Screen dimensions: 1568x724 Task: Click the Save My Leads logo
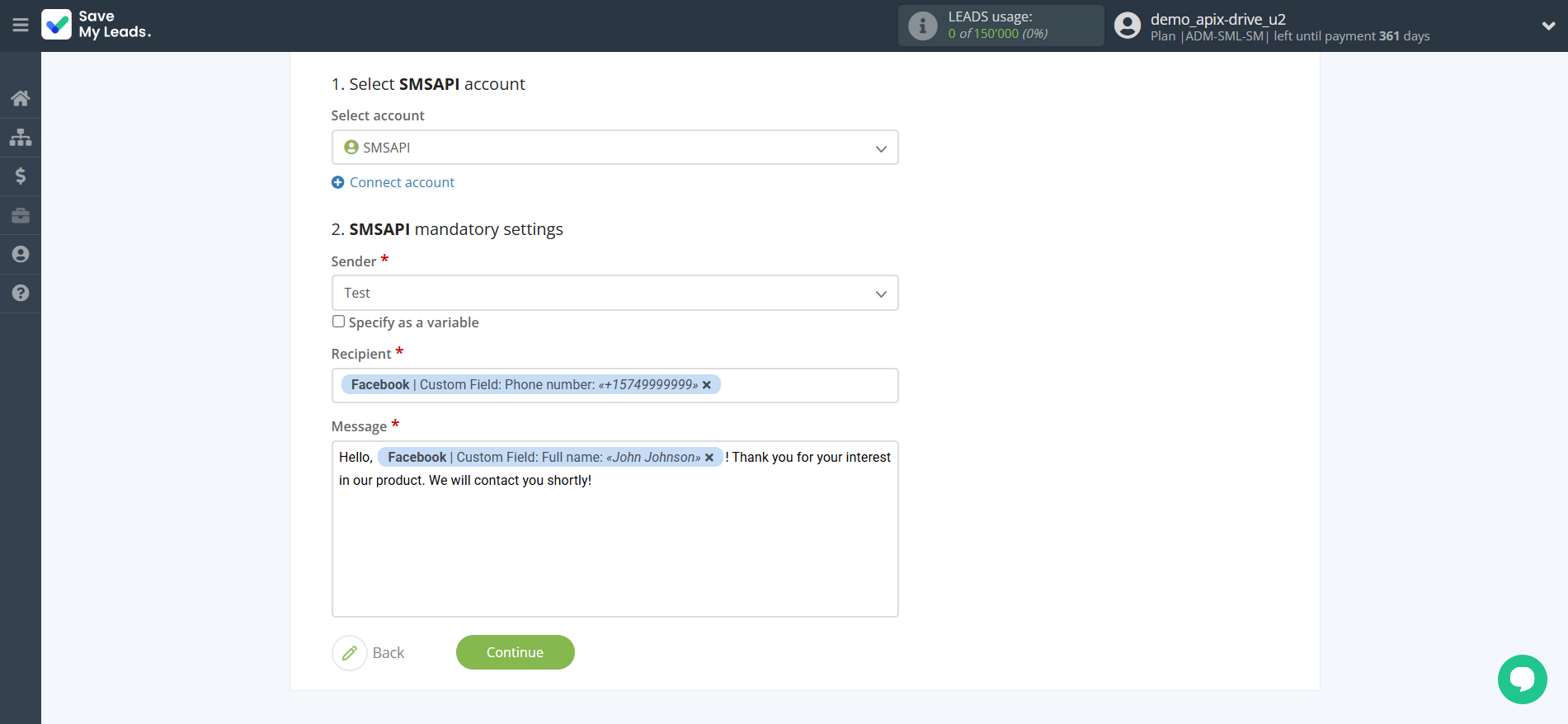pyautogui.click(x=97, y=25)
